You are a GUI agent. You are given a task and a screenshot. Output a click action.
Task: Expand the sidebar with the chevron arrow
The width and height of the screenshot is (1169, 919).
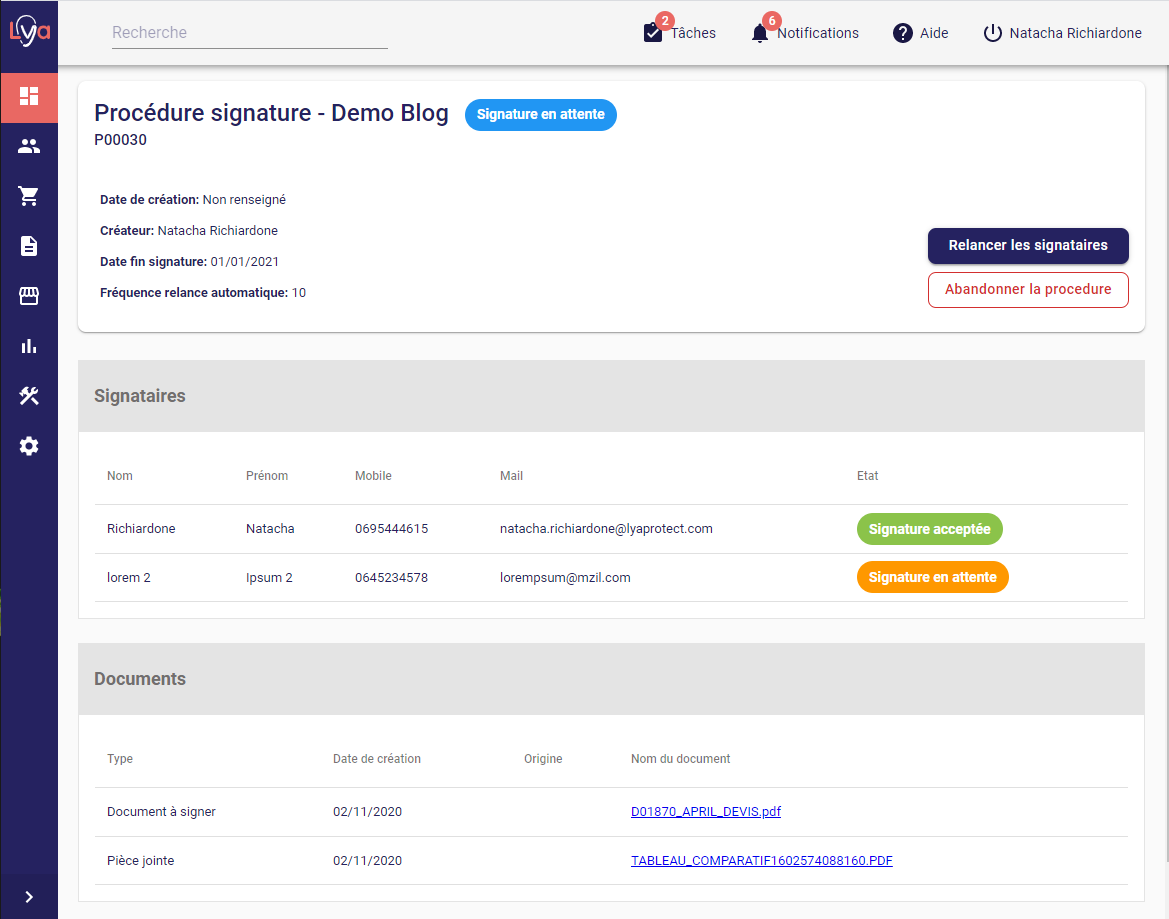(x=29, y=897)
